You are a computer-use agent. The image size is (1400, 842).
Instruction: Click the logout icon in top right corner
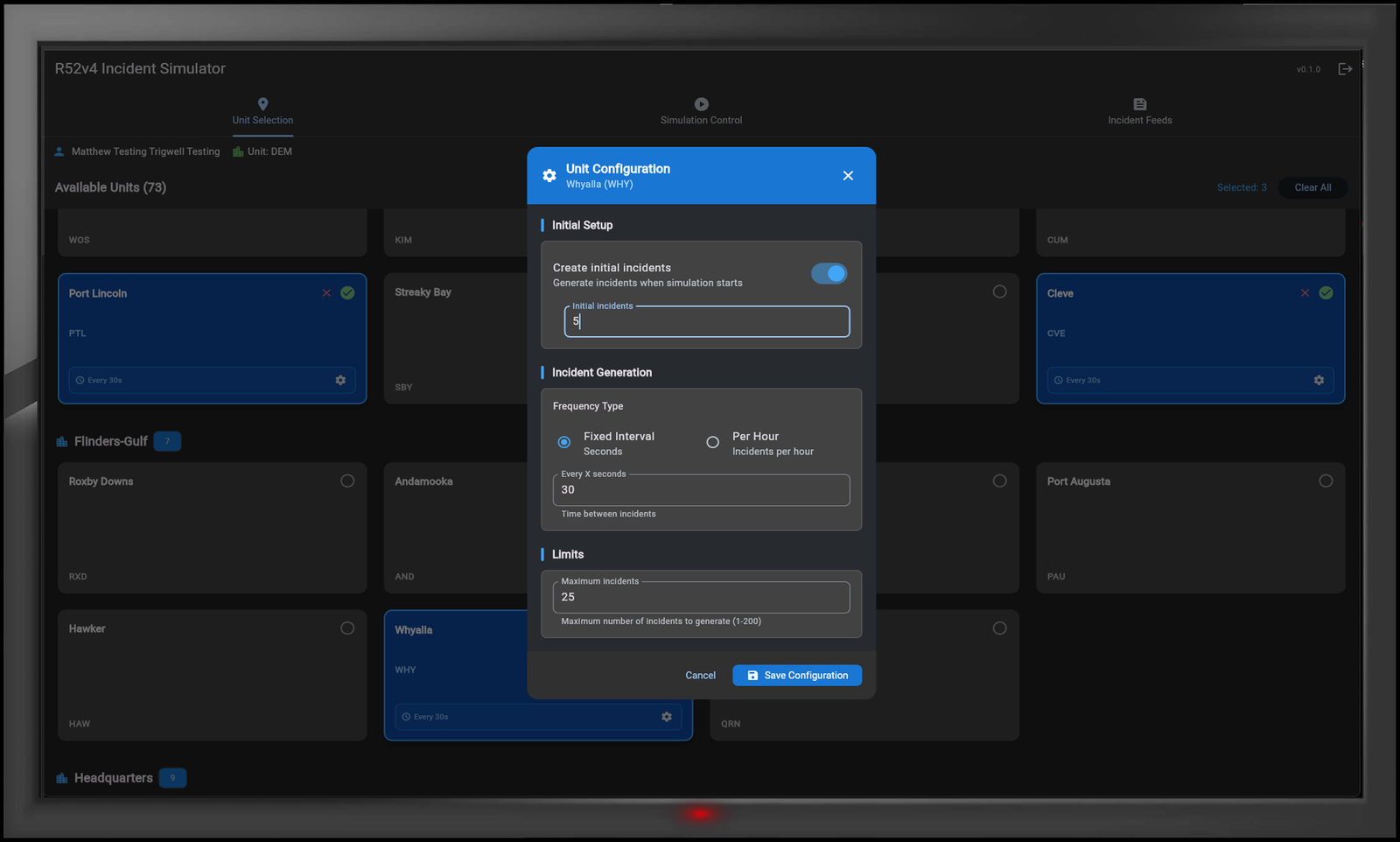1346,68
